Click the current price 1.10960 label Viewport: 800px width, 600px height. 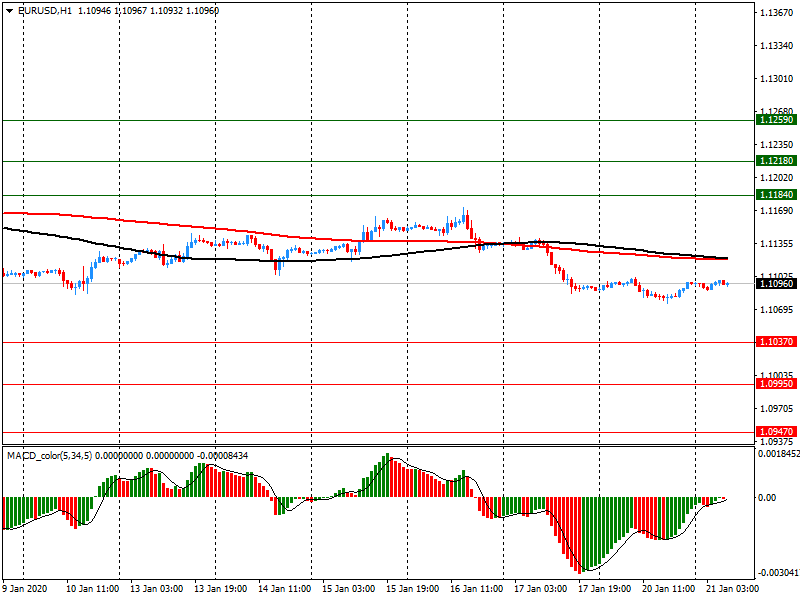coord(777,284)
